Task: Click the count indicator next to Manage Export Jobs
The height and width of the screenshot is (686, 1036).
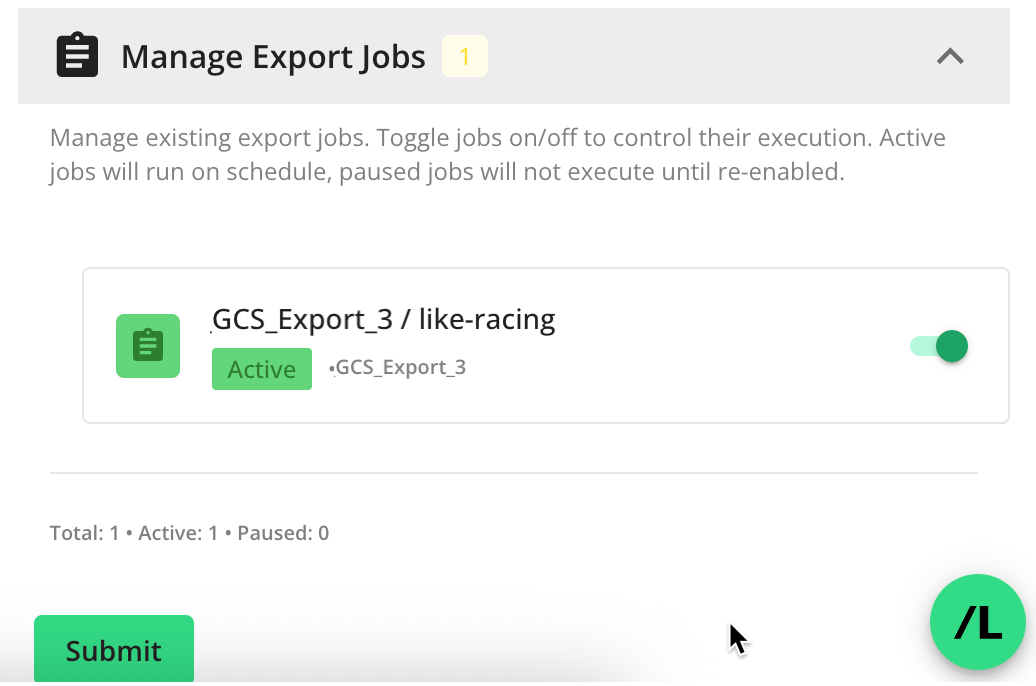Action: [464, 56]
